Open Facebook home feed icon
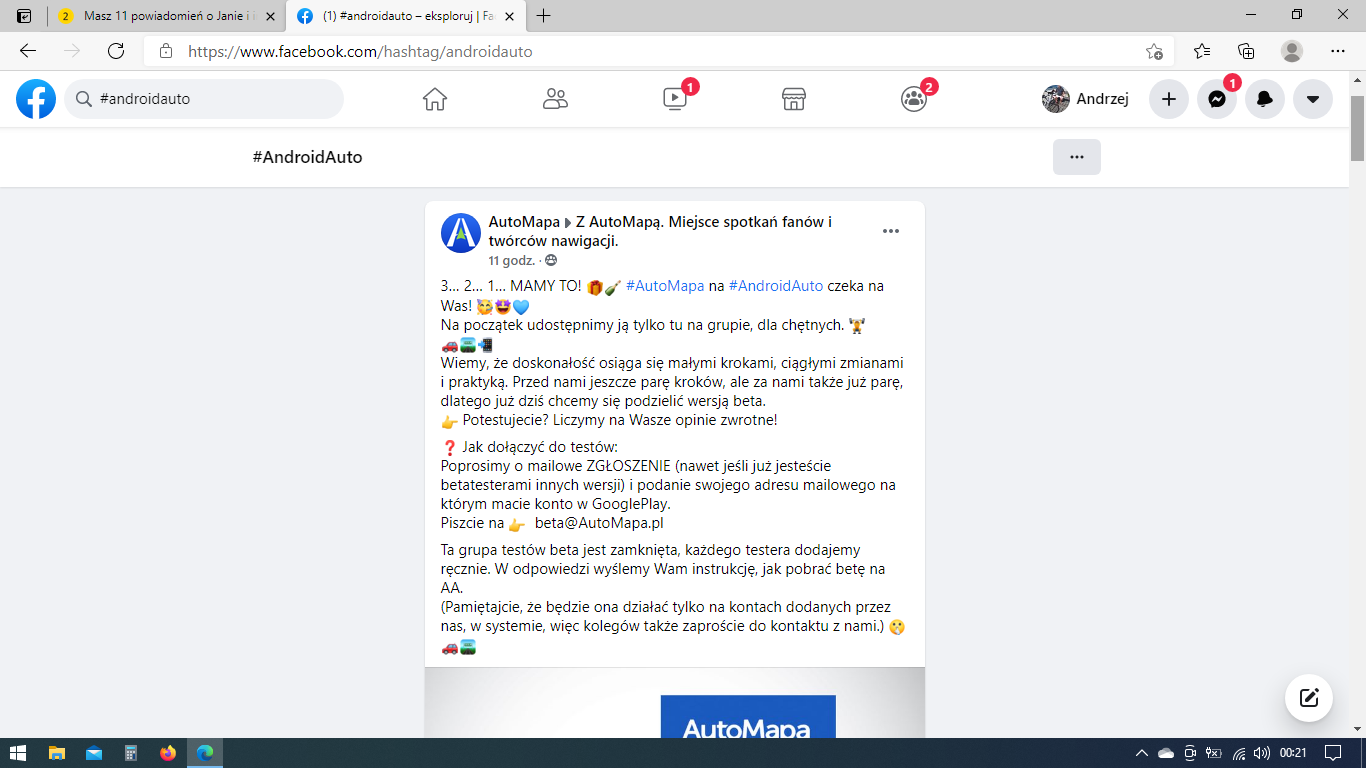1366x768 pixels. [x=434, y=99]
